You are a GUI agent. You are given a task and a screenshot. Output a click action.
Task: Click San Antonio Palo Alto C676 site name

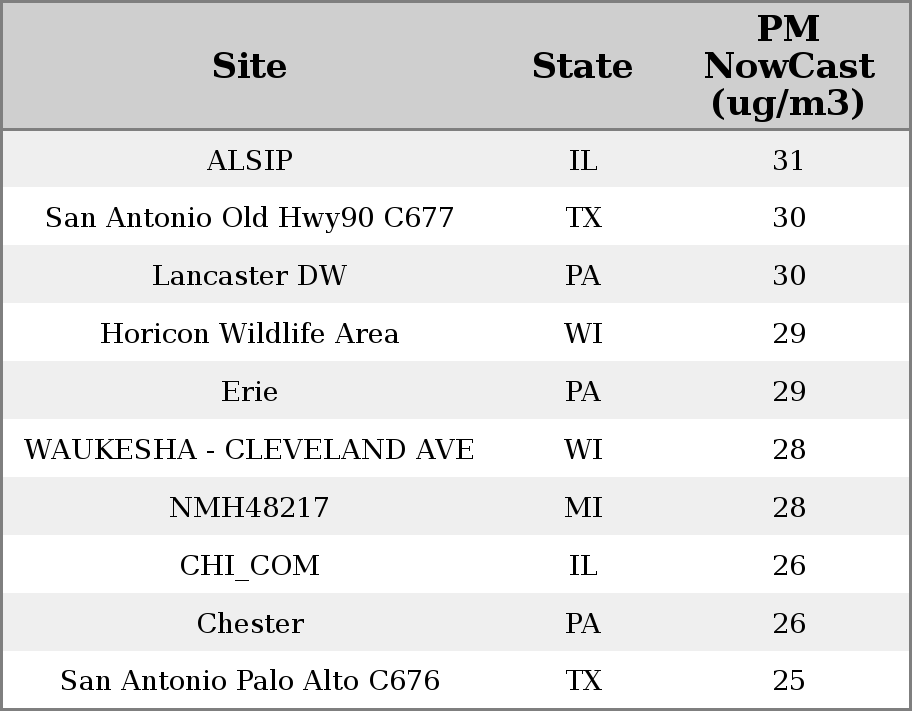(x=249, y=681)
